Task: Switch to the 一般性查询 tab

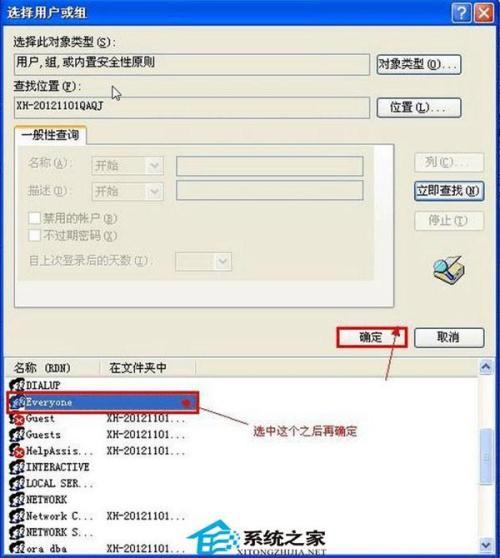Action: [50, 135]
